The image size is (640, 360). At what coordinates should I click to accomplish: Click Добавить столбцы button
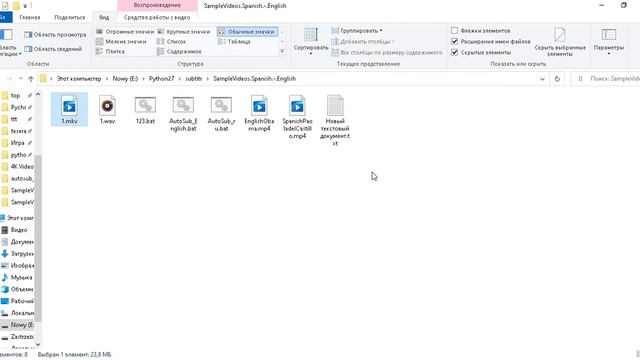(363, 42)
